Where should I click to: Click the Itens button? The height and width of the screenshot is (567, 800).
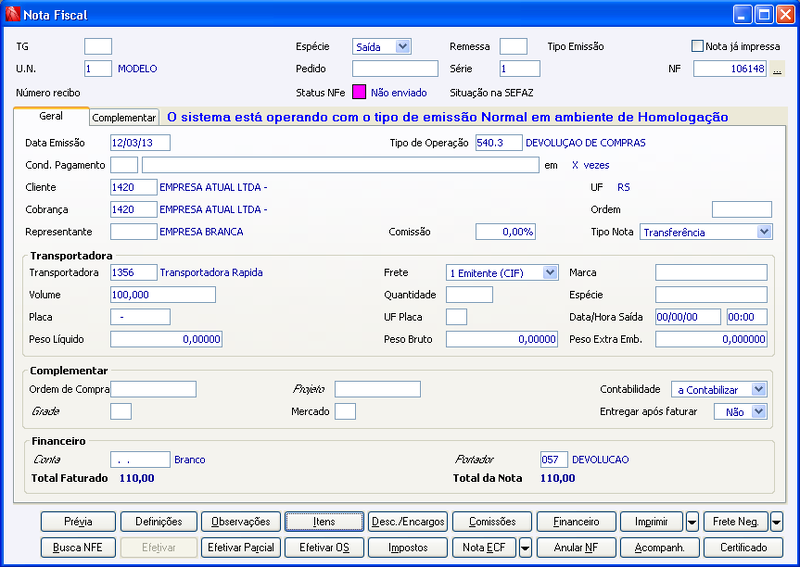[x=324, y=522]
